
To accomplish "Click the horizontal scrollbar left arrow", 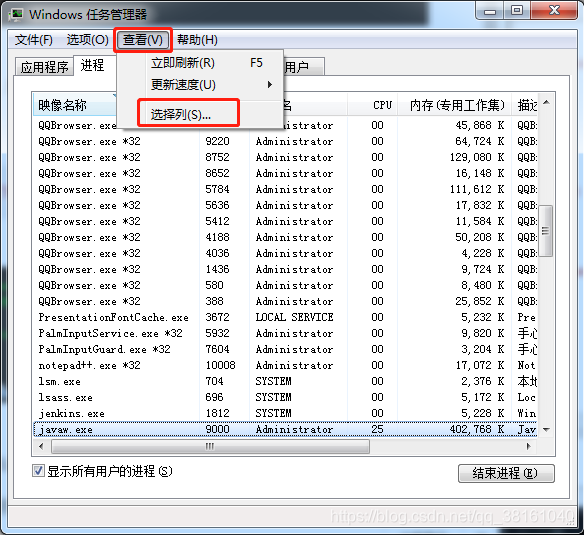I will click(x=41, y=446).
